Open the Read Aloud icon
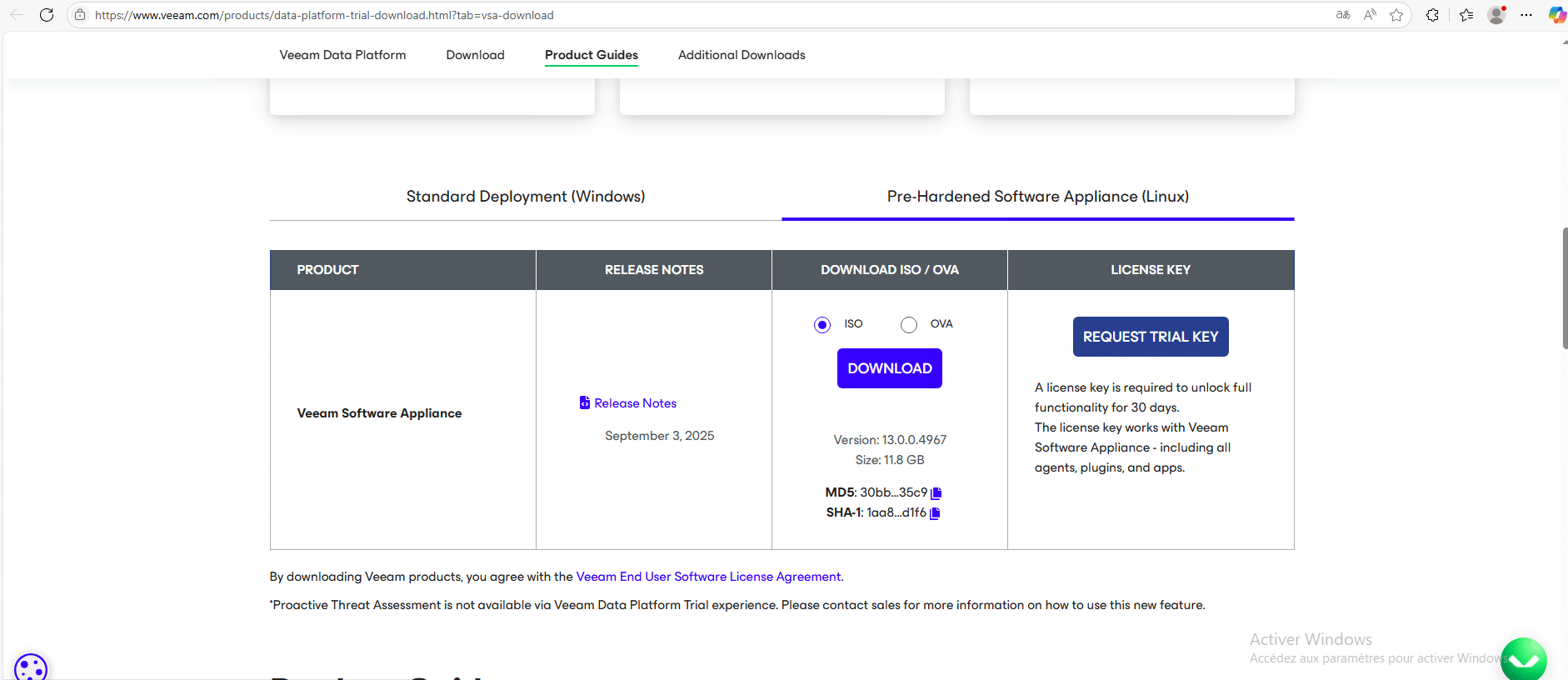 tap(1370, 15)
